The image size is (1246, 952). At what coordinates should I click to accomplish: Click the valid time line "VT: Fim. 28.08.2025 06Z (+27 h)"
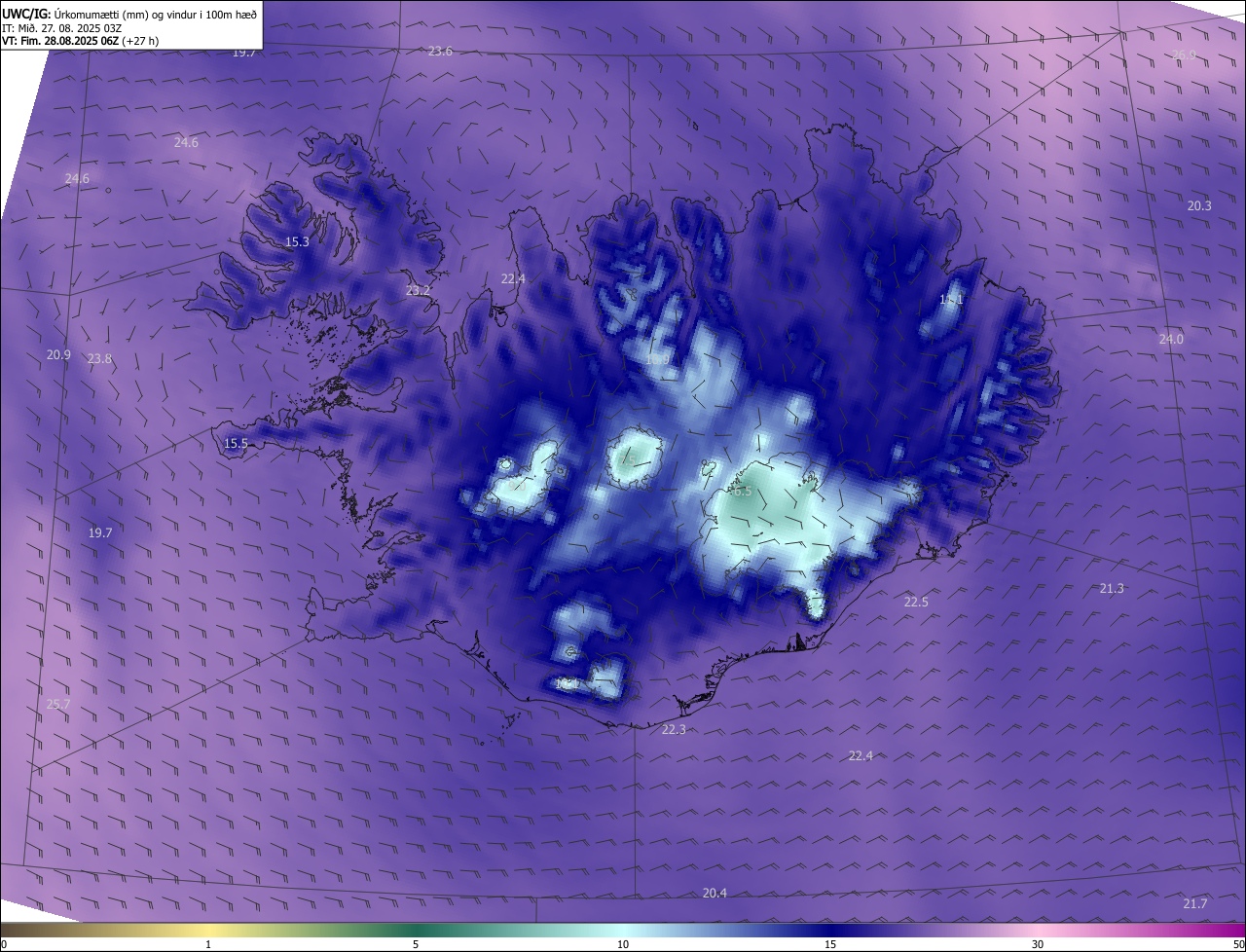81,42
